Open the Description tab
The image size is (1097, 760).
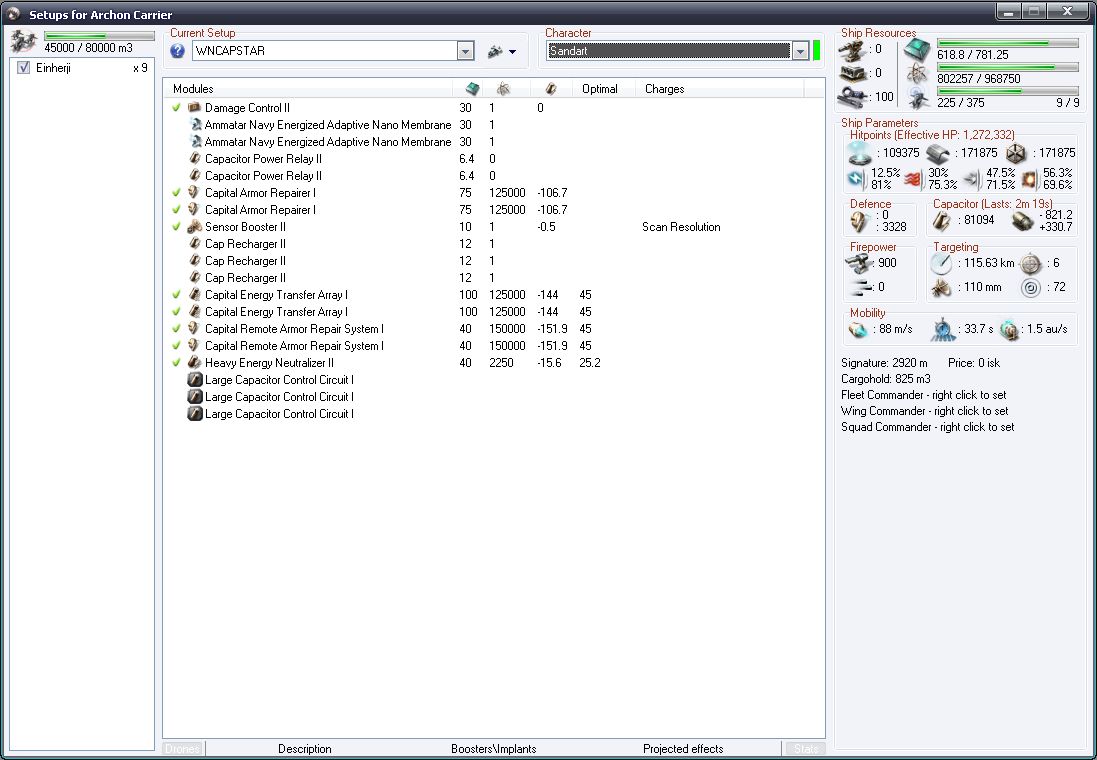[x=304, y=749]
